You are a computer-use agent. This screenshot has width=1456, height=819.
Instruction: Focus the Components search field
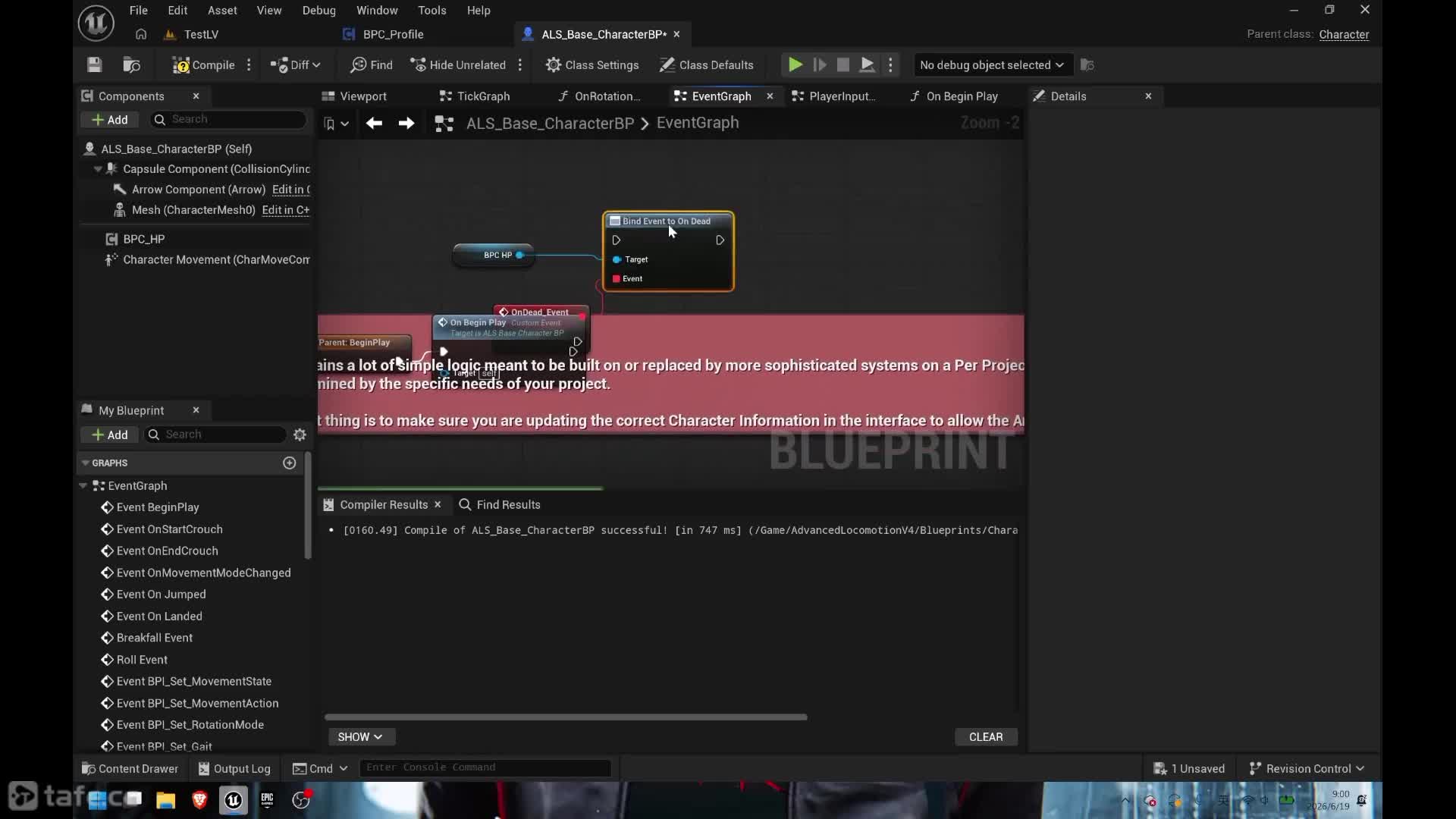[227, 120]
